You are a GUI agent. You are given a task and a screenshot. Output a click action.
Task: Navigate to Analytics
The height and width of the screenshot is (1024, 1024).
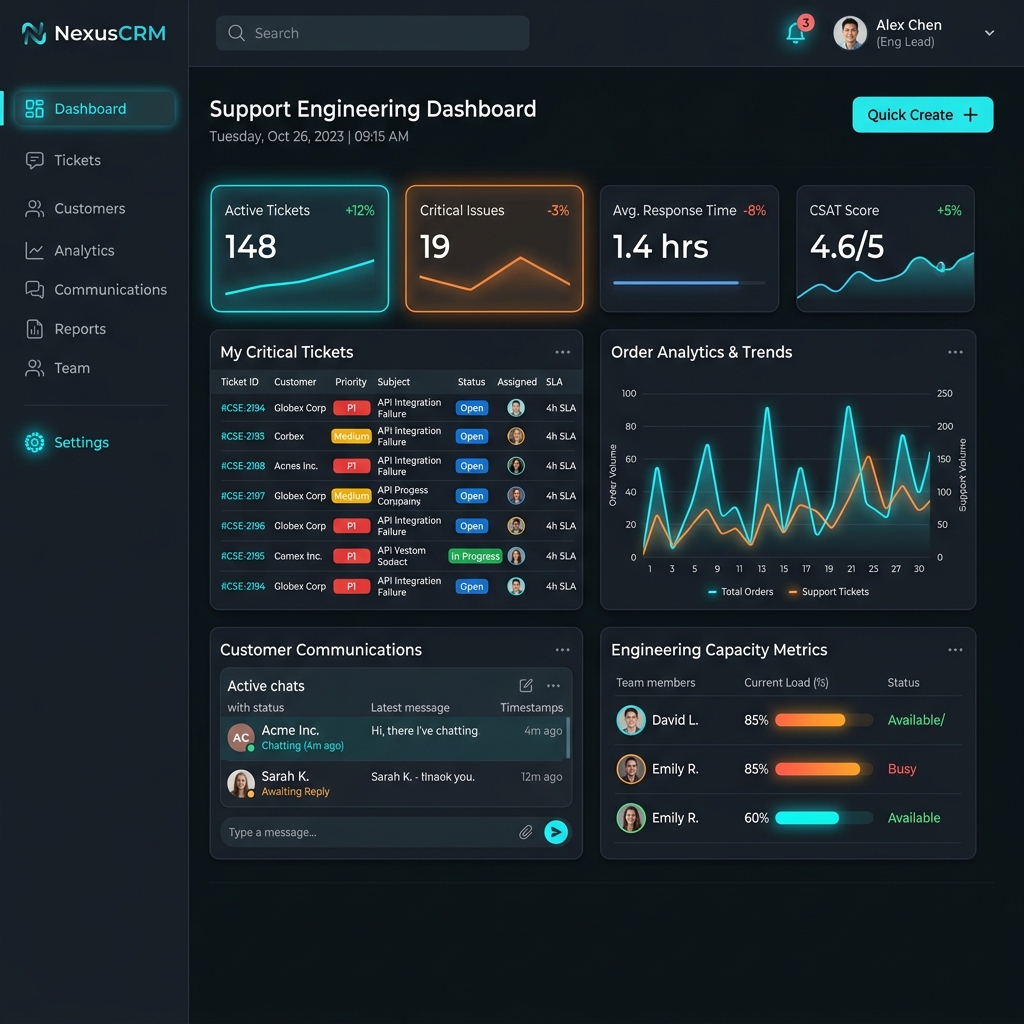tap(69, 250)
